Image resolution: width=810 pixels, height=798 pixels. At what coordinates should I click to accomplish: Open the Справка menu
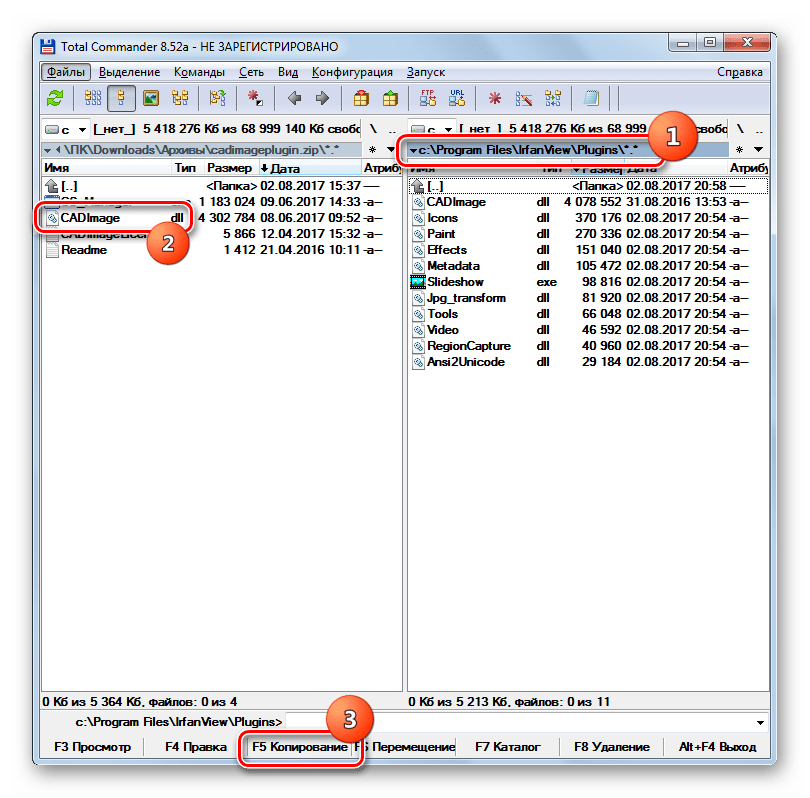pyautogui.click(x=740, y=72)
